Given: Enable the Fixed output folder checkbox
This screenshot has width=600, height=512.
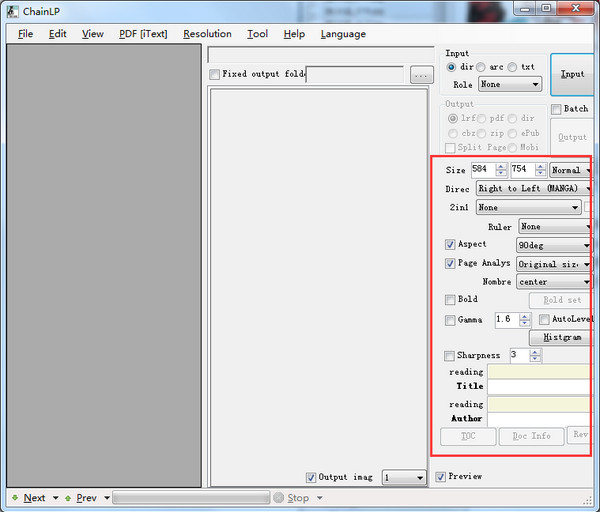Looking at the screenshot, I should [x=214, y=74].
